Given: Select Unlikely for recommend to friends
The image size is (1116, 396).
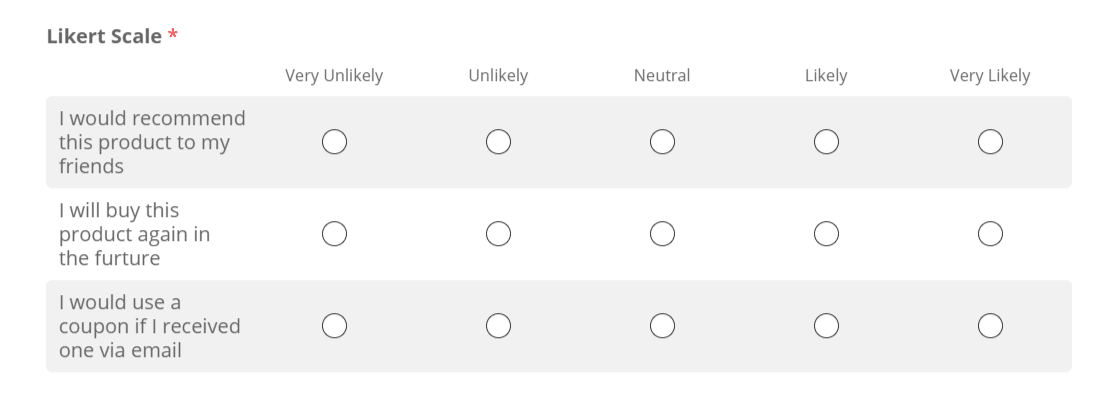Looking at the screenshot, I should (498, 142).
